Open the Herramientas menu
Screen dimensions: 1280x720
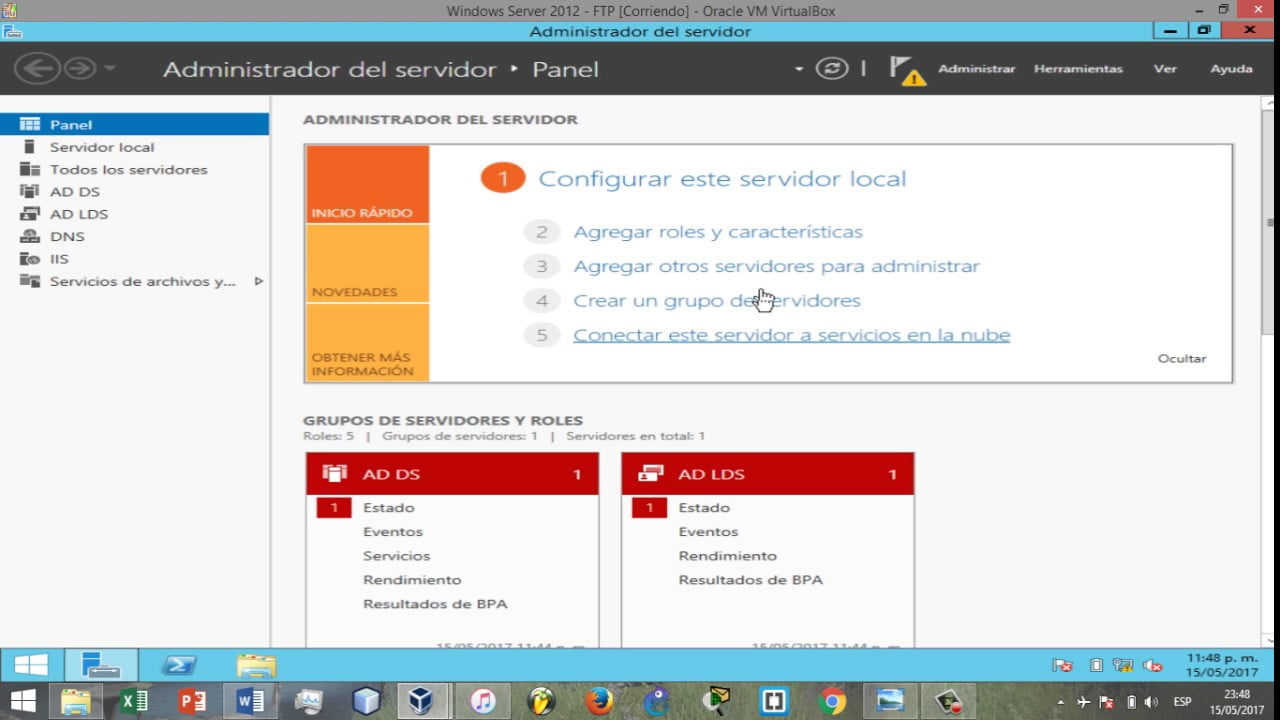1078,69
